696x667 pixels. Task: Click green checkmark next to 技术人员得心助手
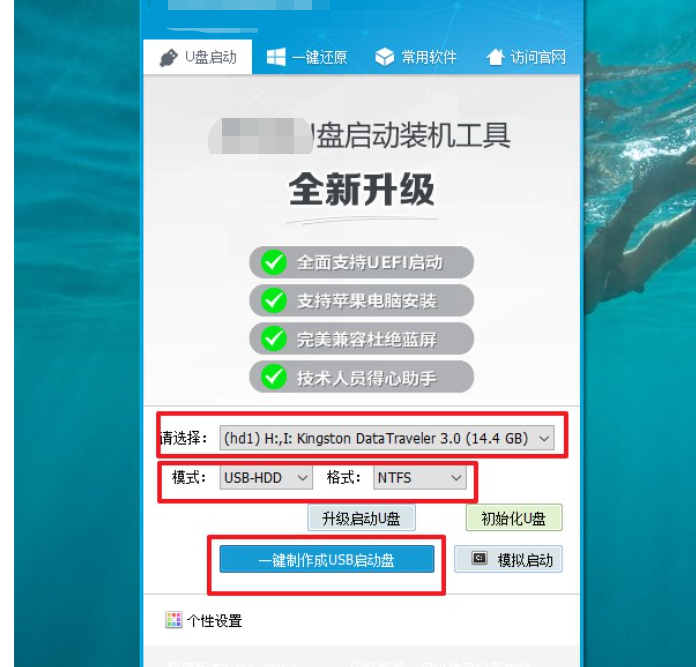coord(273,377)
